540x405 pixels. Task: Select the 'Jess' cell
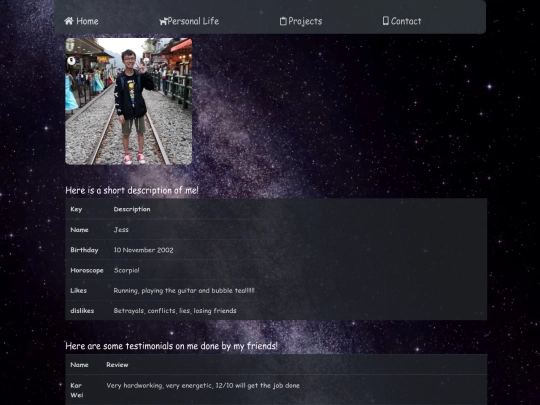click(x=121, y=230)
